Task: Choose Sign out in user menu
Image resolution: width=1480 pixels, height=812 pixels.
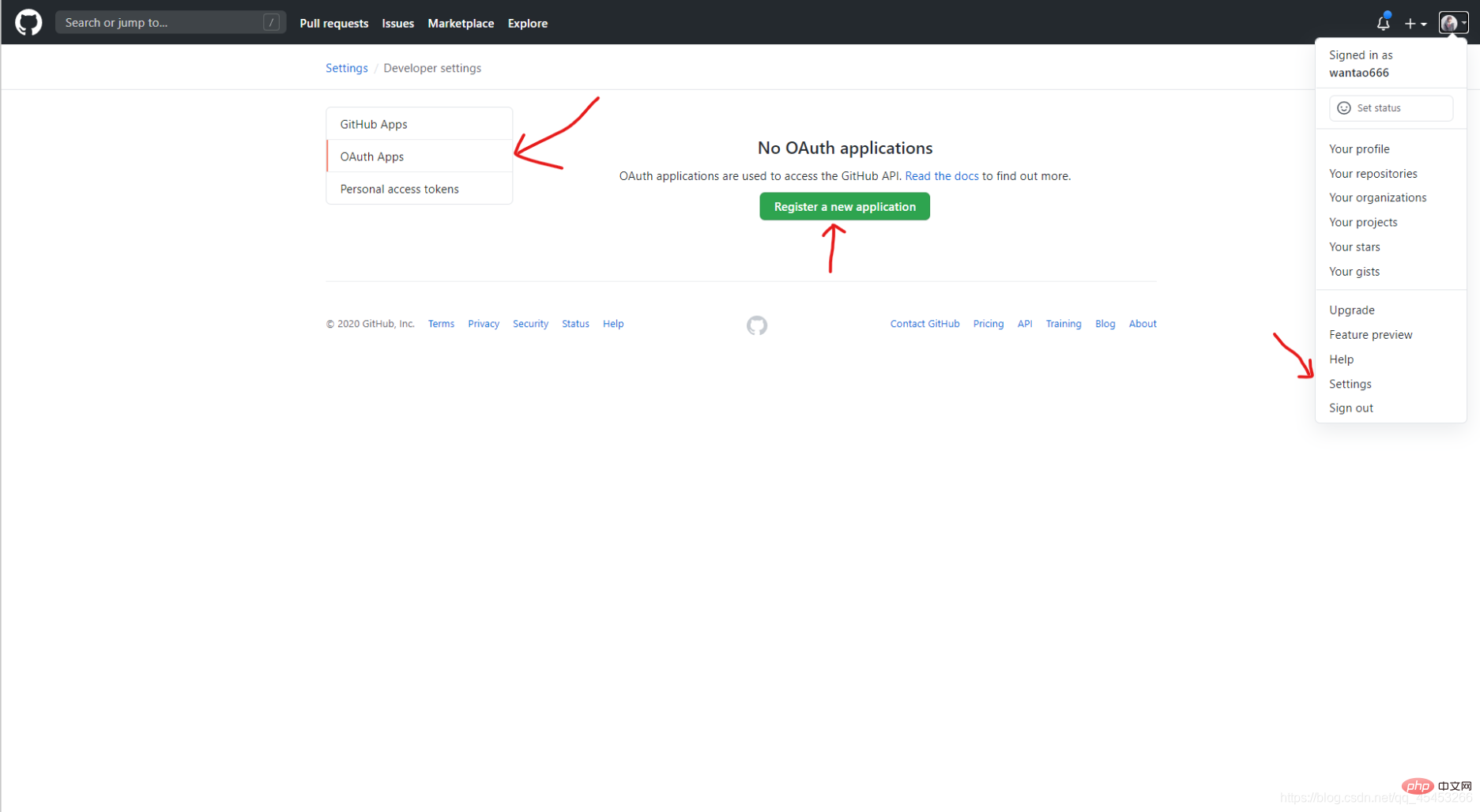Action: pos(1351,408)
